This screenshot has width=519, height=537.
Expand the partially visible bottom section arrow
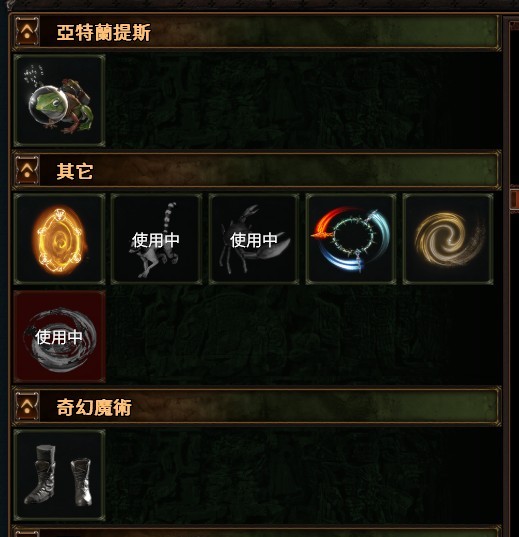coord(27,534)
